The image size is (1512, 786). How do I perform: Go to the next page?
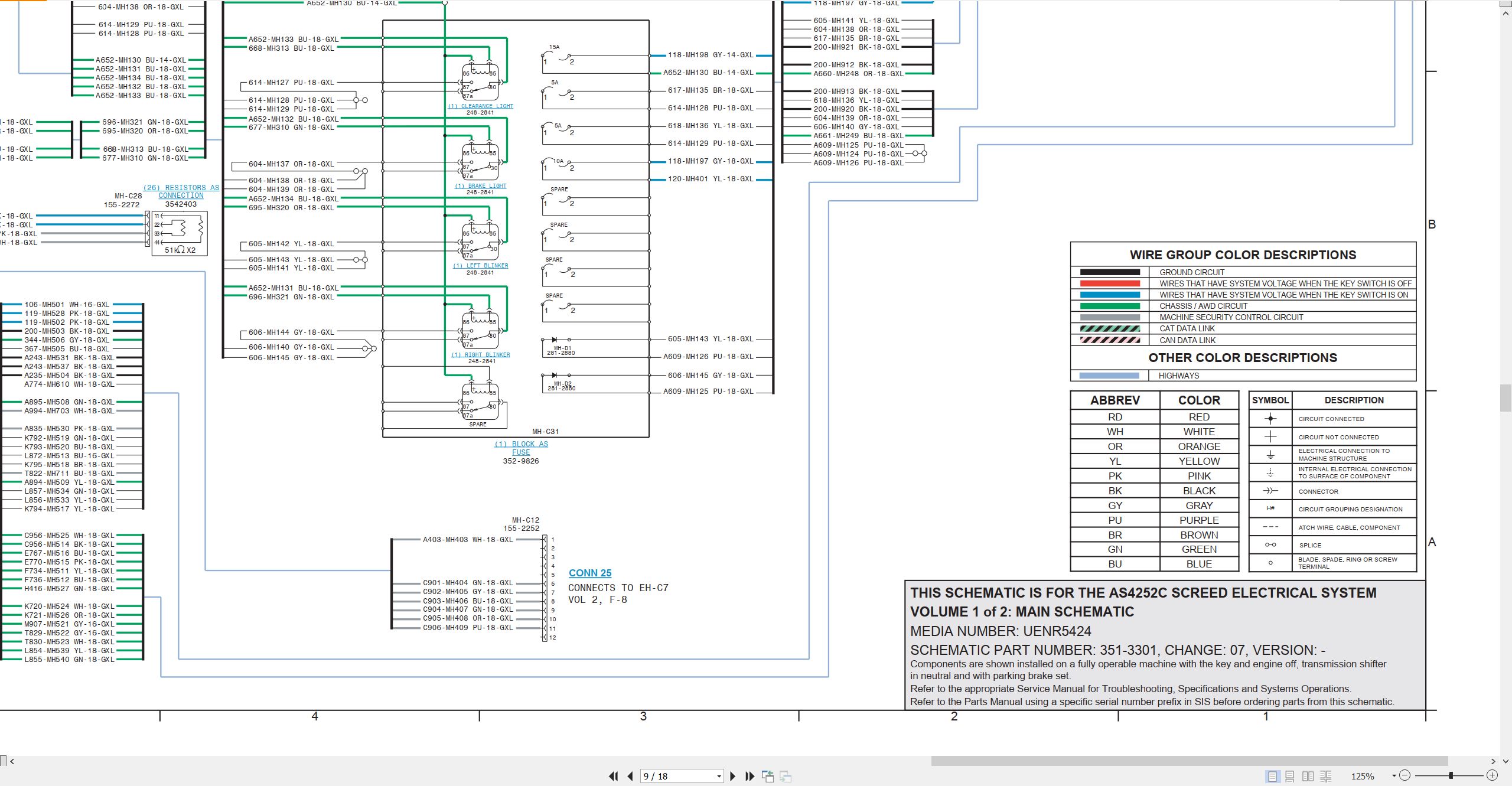[733, 776]
